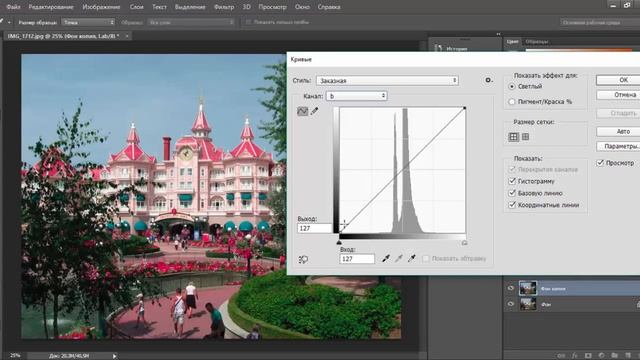Open the Справка menu
The width and height of the screenshot is (640, 360).
pos(329,7)
